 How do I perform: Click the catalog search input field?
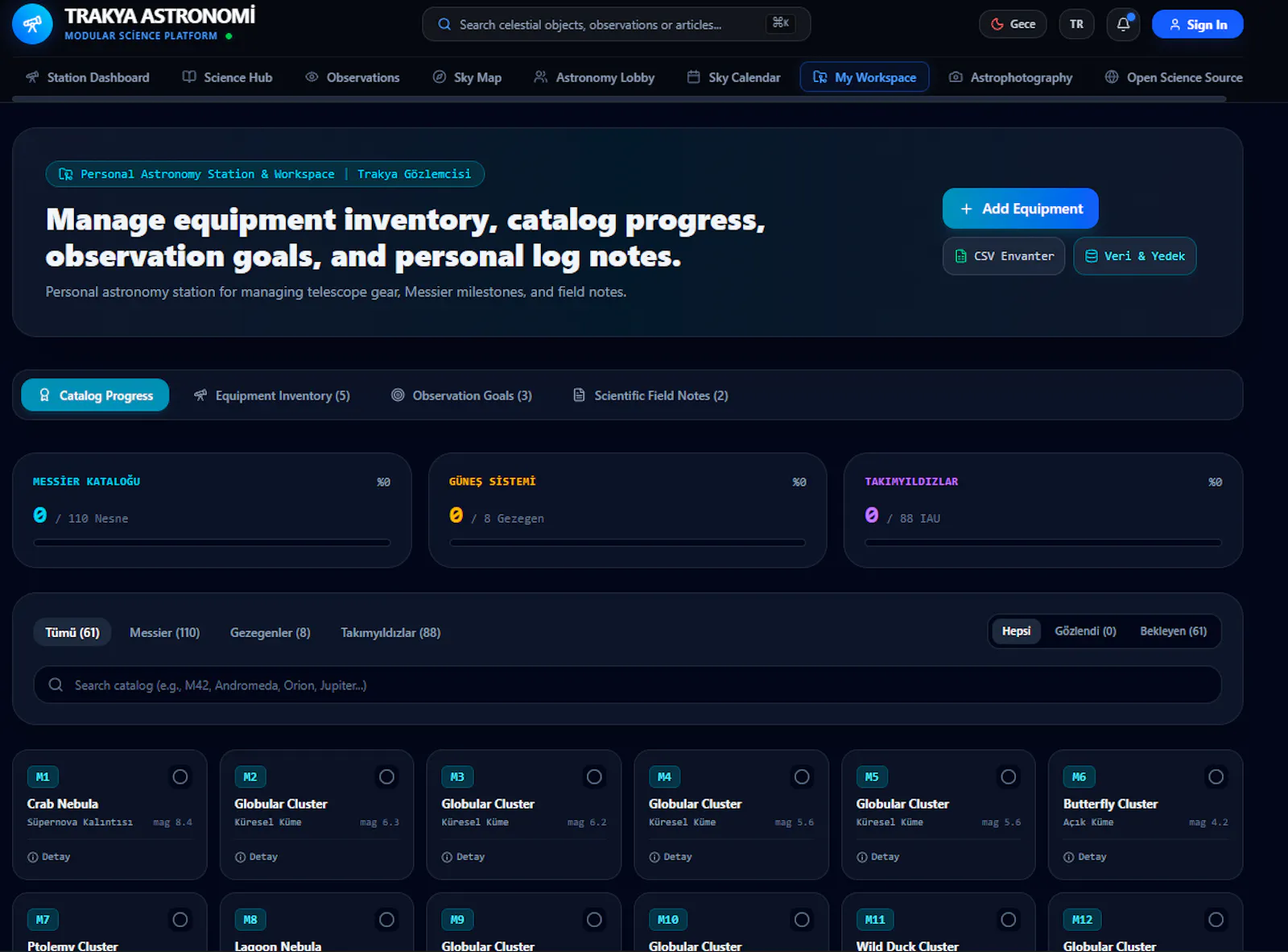click(627, 685)
